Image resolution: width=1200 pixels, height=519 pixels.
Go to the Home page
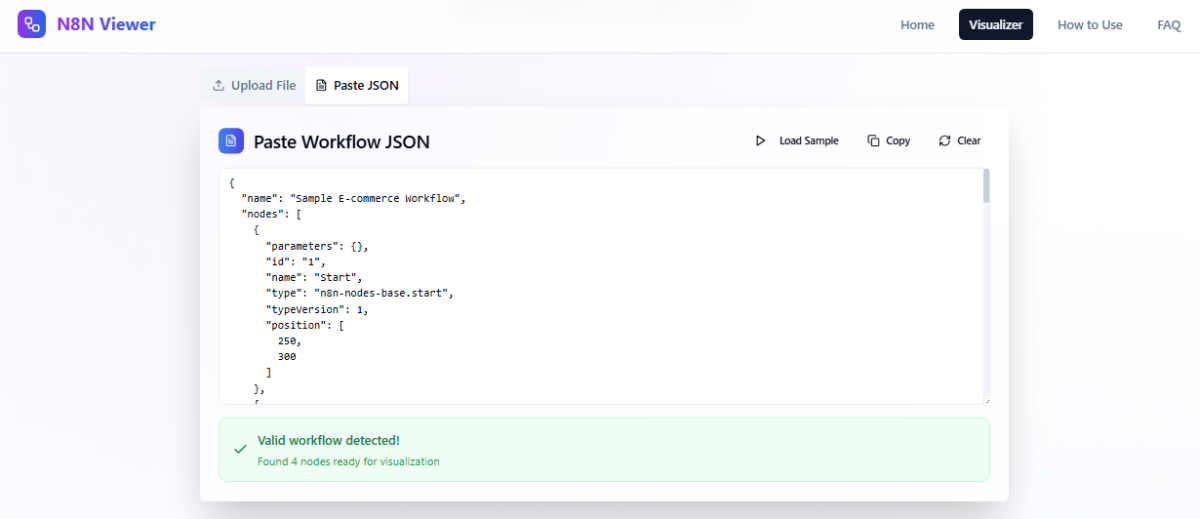[x=917, y=25]
